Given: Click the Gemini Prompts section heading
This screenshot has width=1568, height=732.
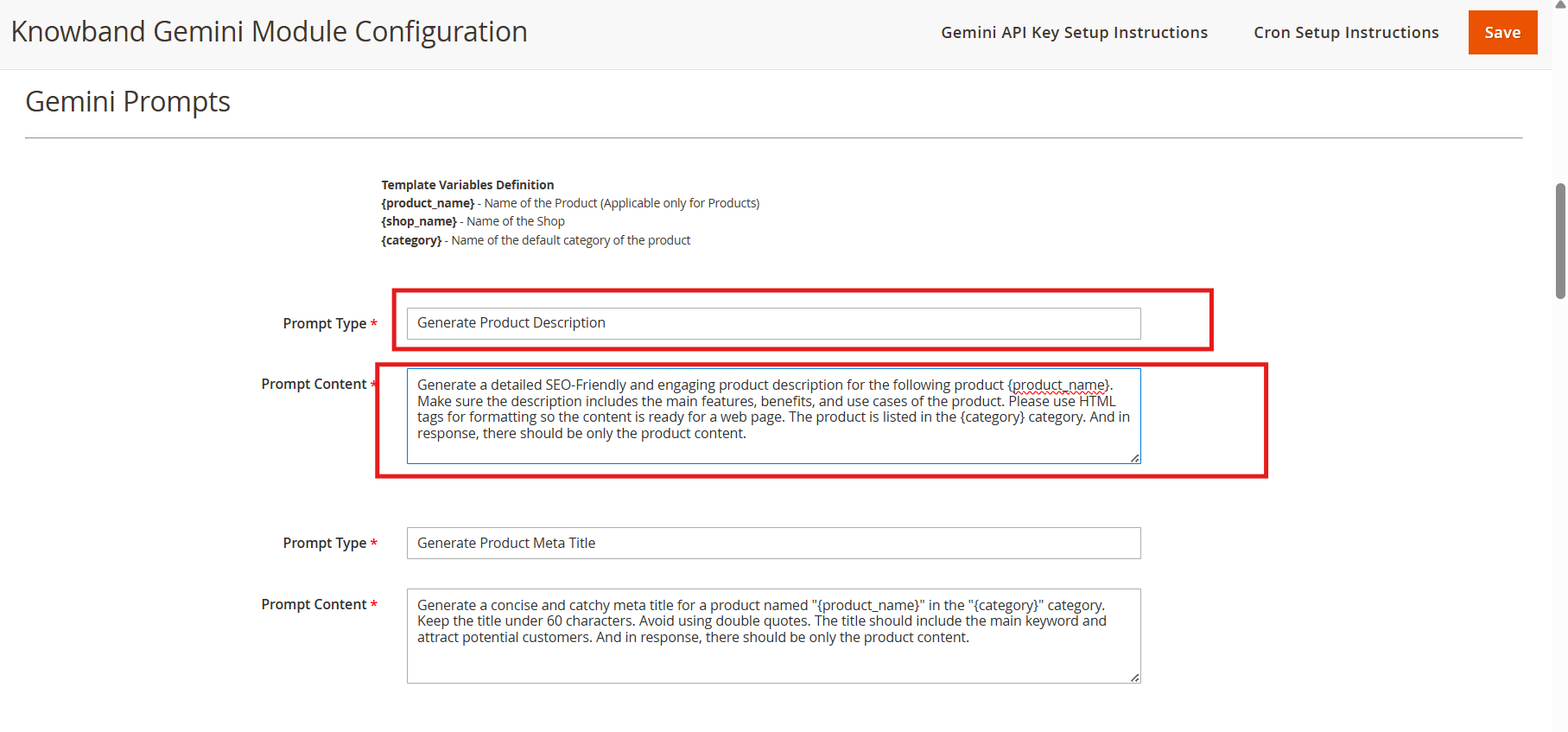Looking at the screenshot, I should 128,102.
